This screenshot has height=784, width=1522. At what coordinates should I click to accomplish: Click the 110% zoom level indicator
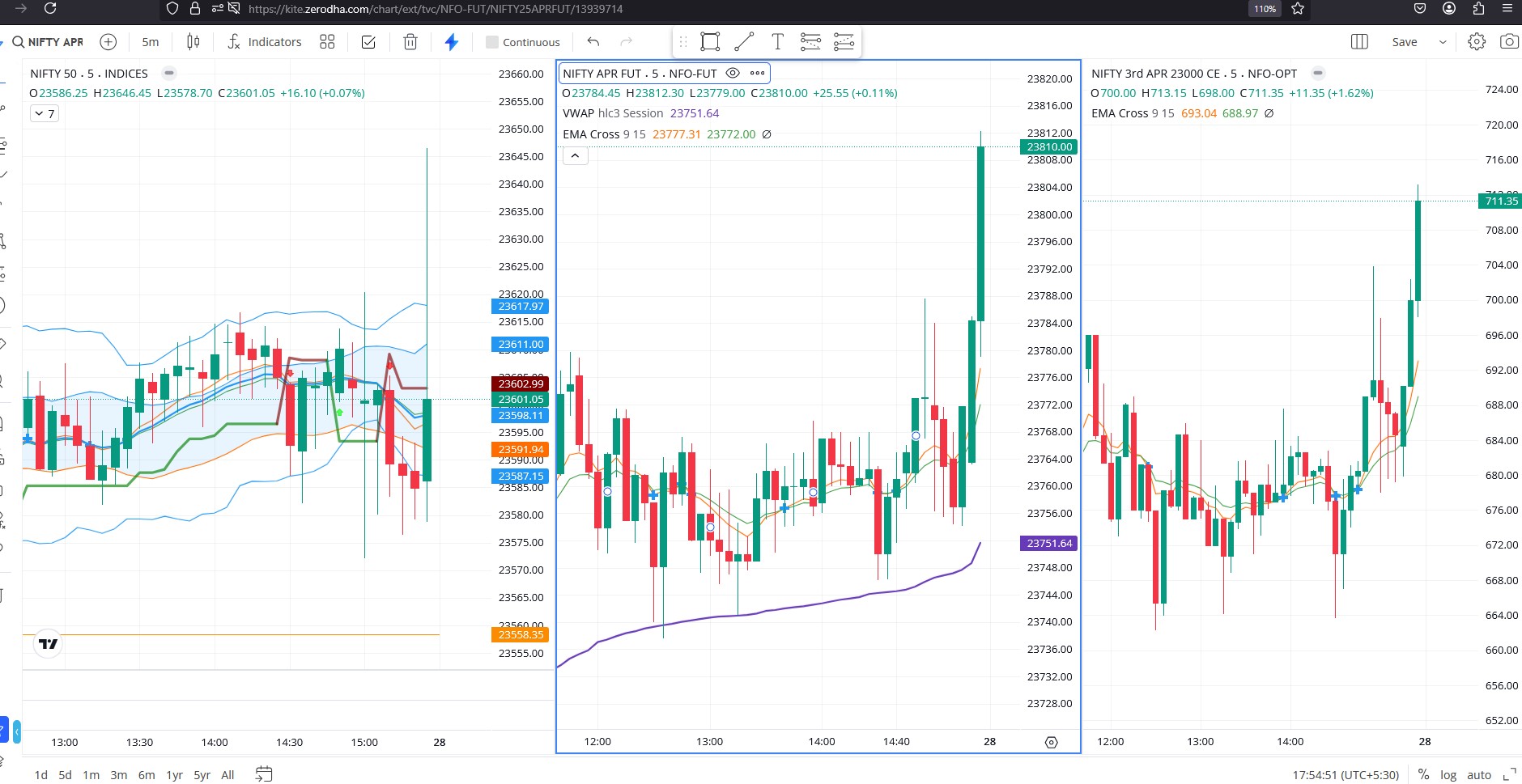coord(1265,9)
